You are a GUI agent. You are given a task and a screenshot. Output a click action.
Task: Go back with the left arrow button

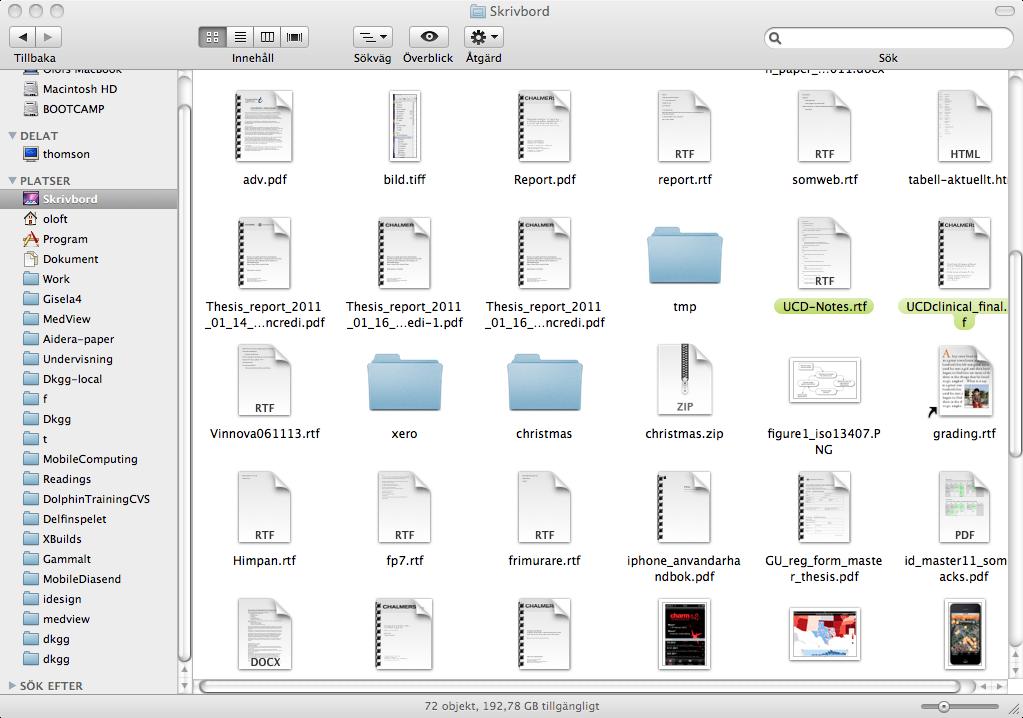pyautogui.click(x=23, y=37)
